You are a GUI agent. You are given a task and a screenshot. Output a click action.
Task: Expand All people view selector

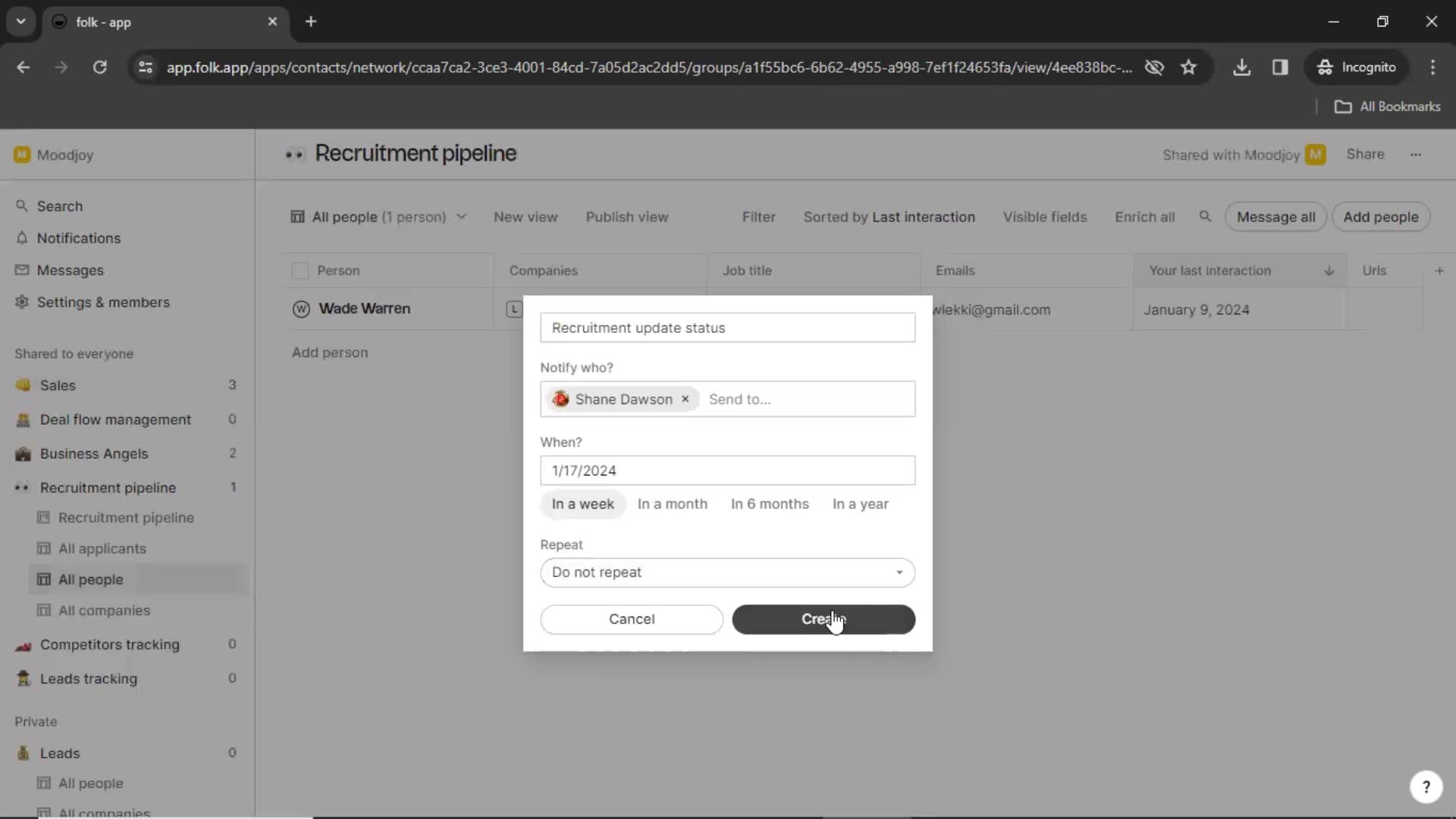pos(462,217)
